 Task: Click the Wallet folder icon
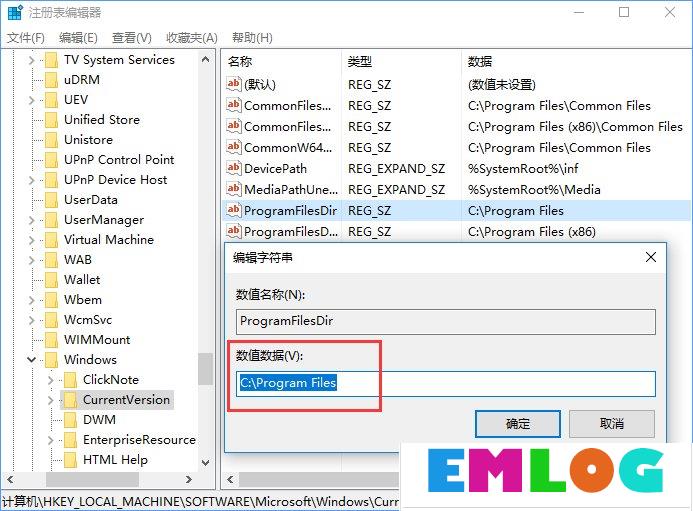click(x=52, y=280)
